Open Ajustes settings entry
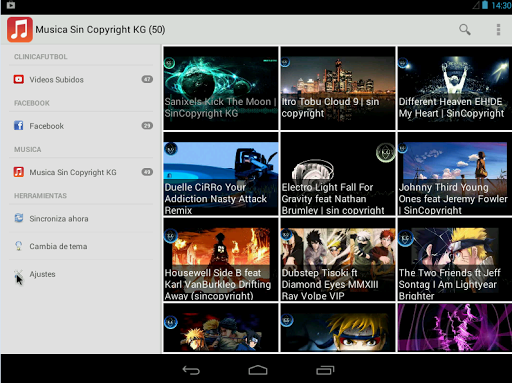Viewport: 512px width, 383px height. click(81, 274)
